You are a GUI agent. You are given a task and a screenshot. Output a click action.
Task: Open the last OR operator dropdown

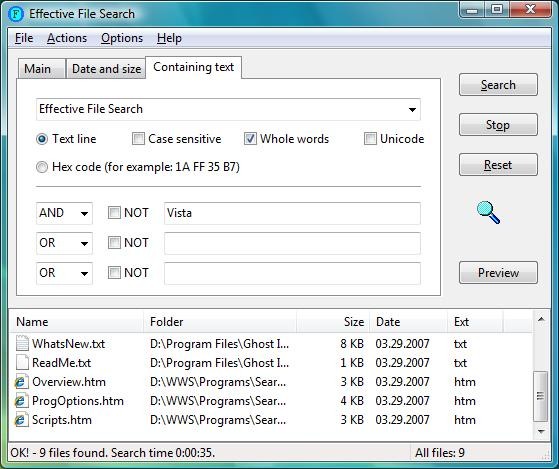(84, 273)
